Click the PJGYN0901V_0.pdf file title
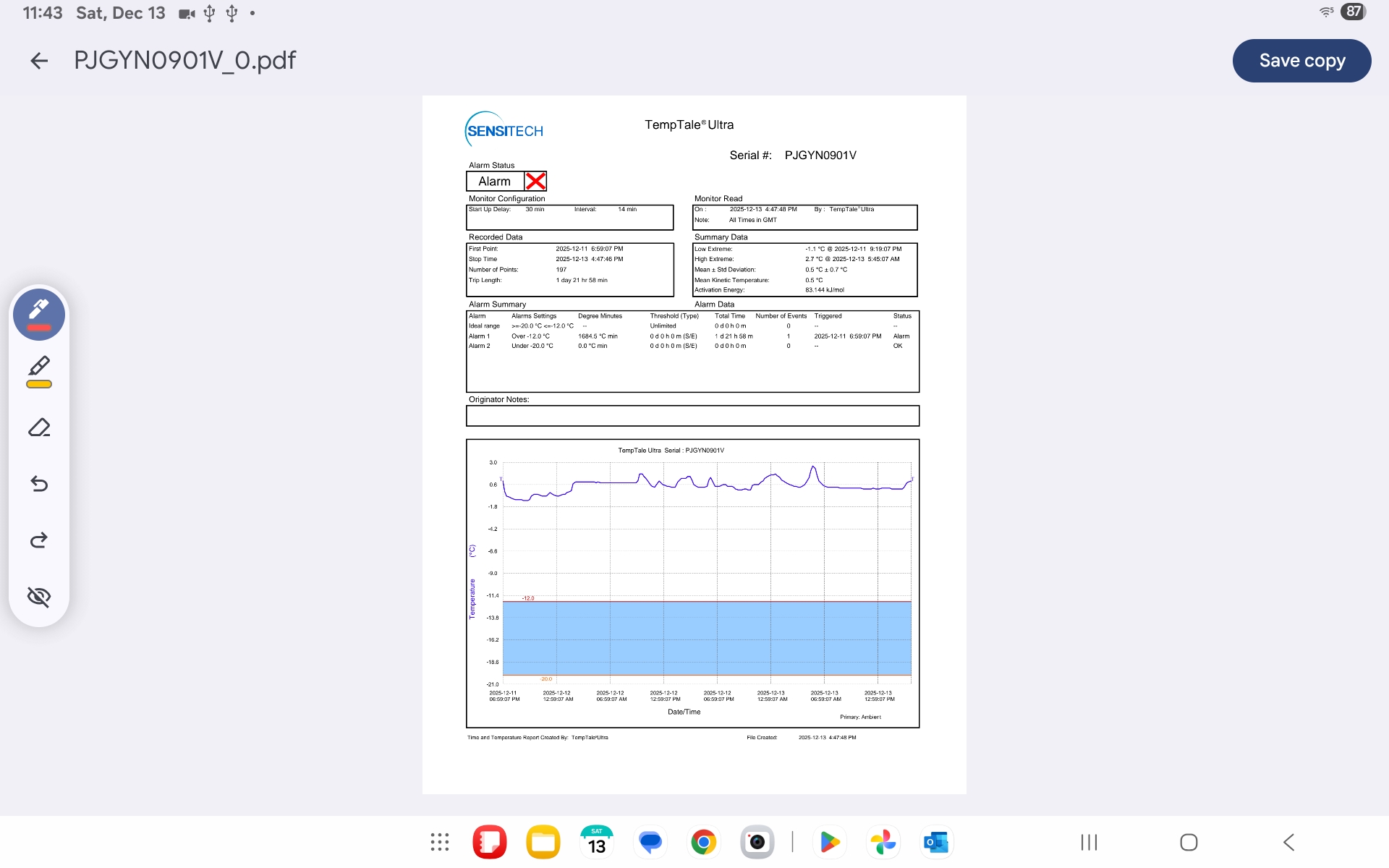The width and height of the screenshot is (1389, 868). [185, 61]
